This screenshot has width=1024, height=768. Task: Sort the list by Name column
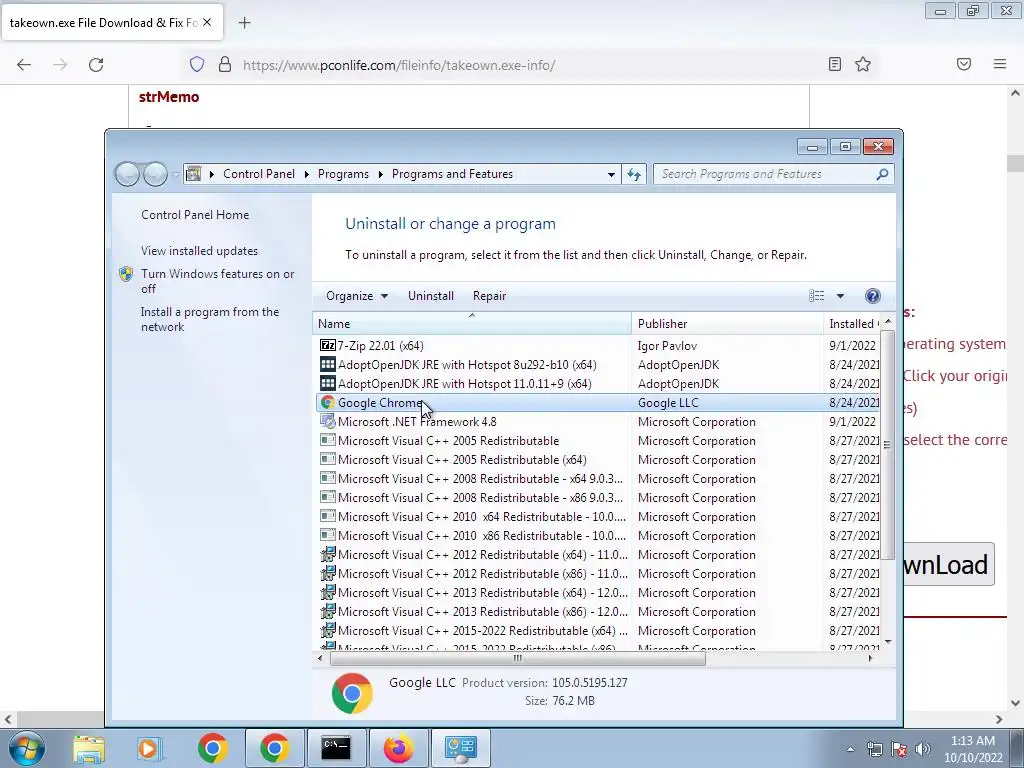472,323
